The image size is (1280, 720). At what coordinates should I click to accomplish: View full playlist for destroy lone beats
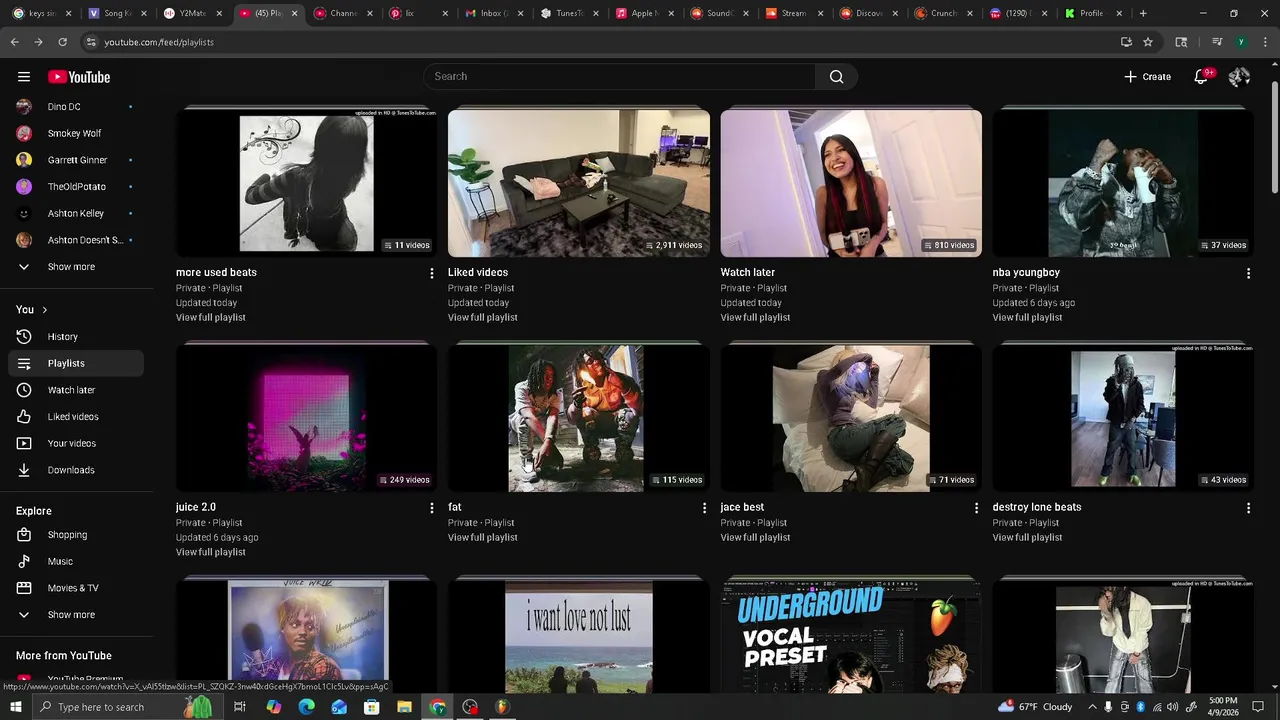click(1027, 537)
